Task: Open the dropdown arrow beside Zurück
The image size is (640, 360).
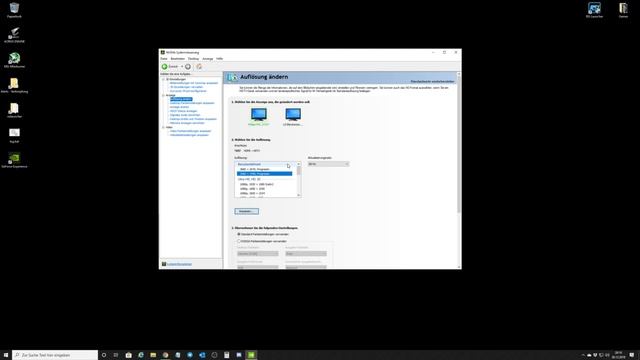Action: coord(182,67)
